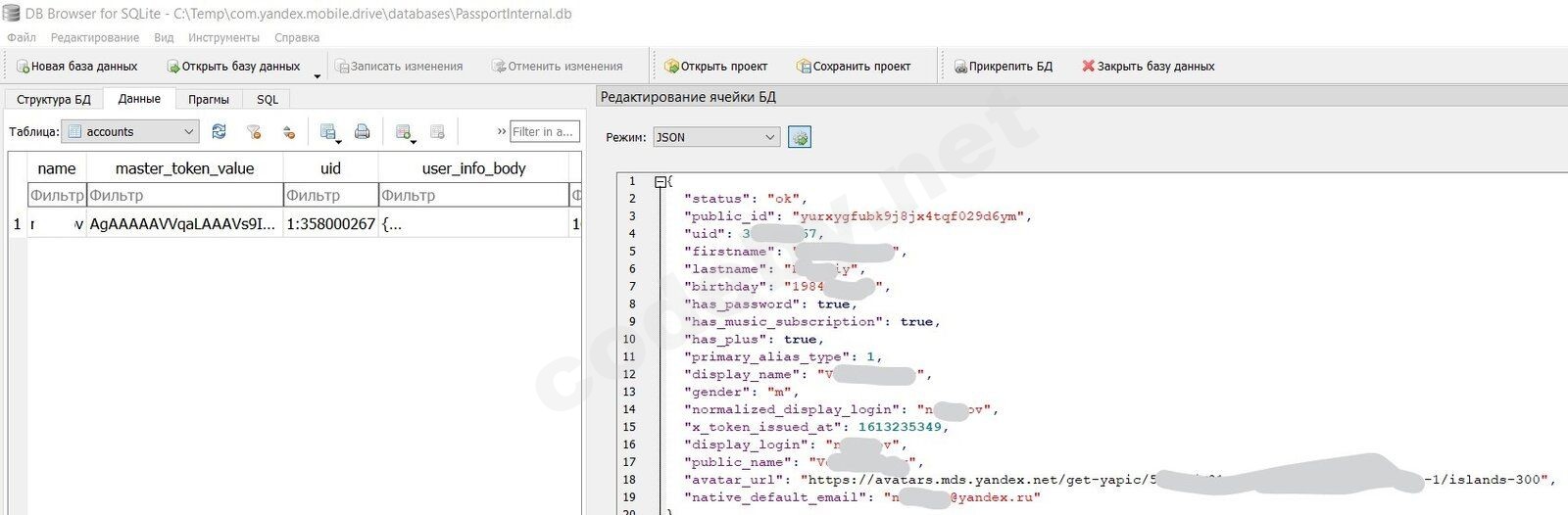Click the "has_password": true line

coord(770,304)
